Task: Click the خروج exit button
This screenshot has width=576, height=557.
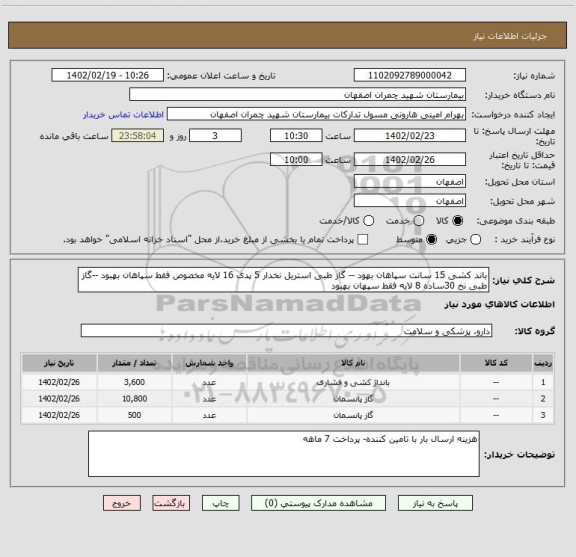Action: (x=122, y=503)
